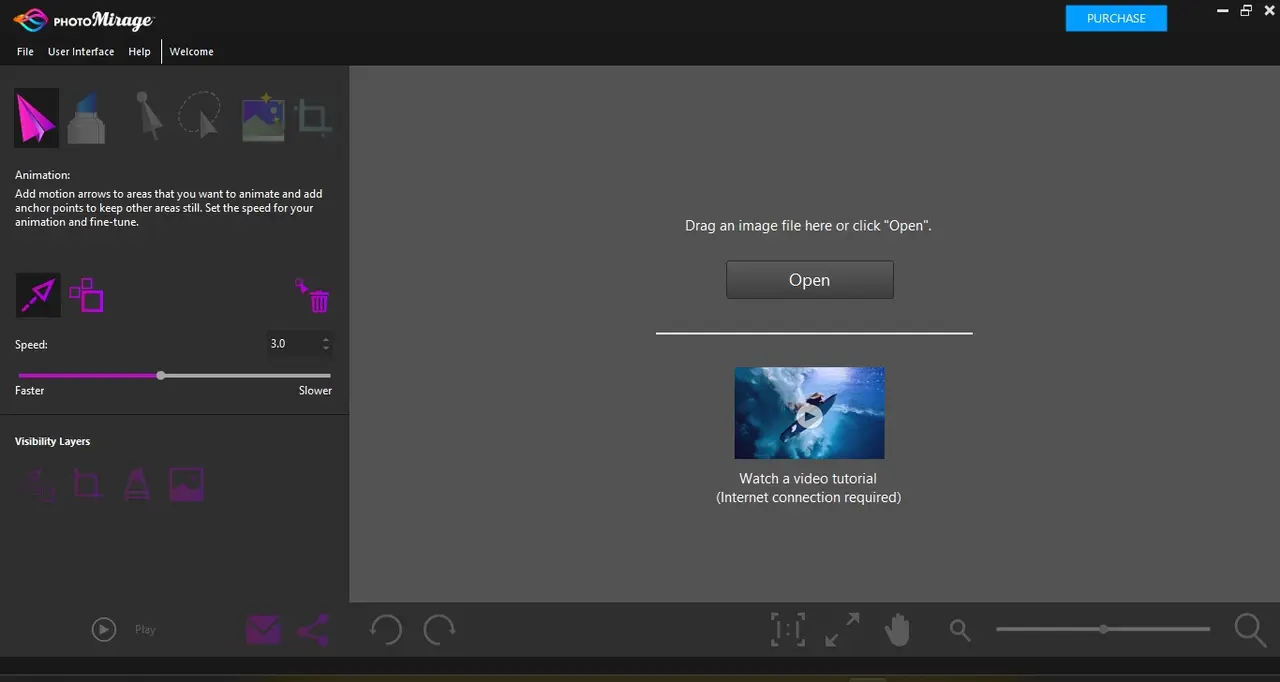1280x682 pixels.
Task: Choose the pin selection pointer tool
Action: [149, 117]
